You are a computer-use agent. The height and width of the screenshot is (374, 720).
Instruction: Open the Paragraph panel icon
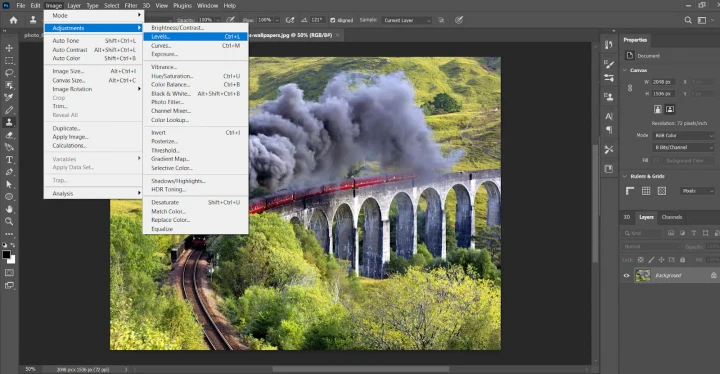coord(609,130)
